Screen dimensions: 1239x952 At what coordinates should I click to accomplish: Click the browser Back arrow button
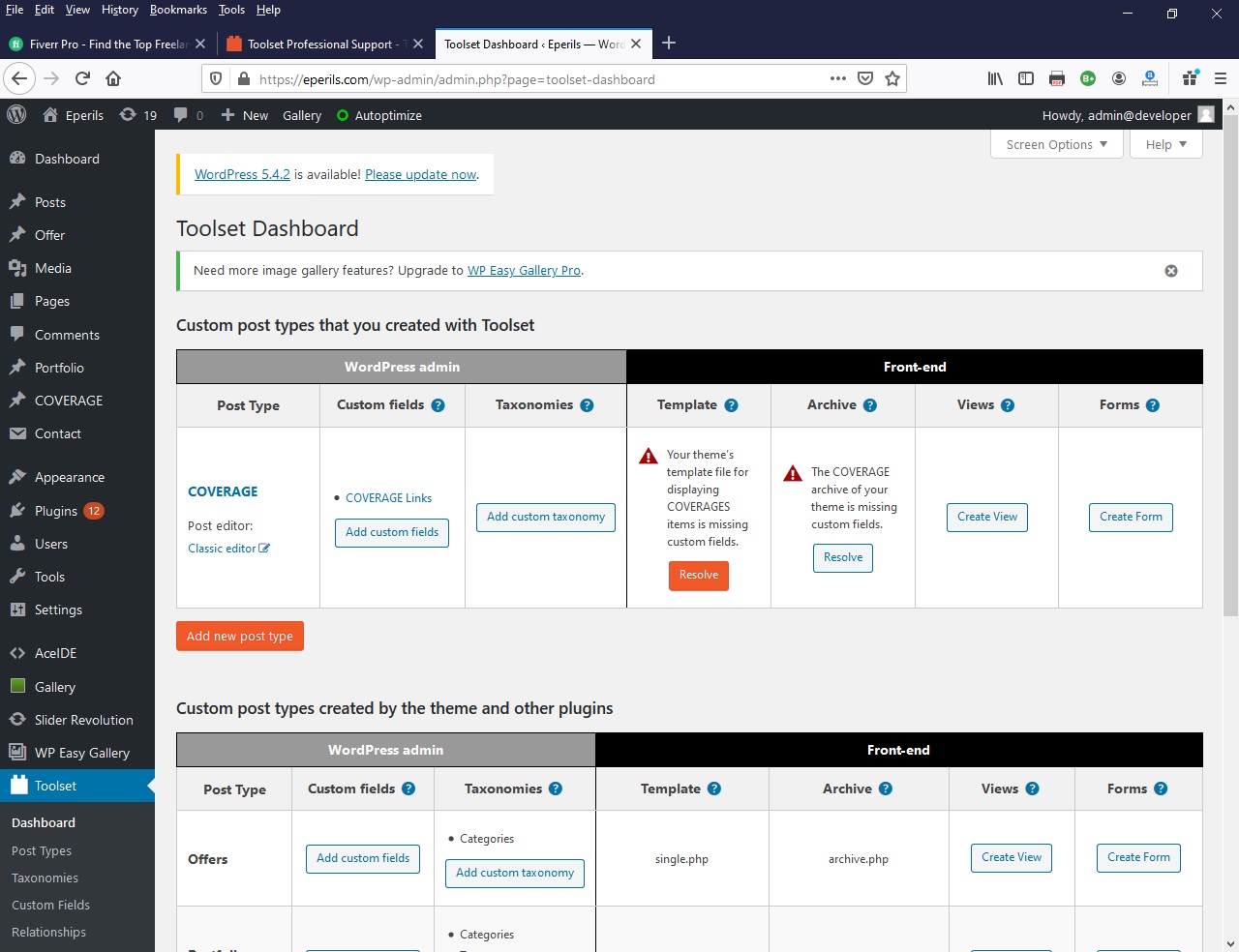click(x=19, y=79)
